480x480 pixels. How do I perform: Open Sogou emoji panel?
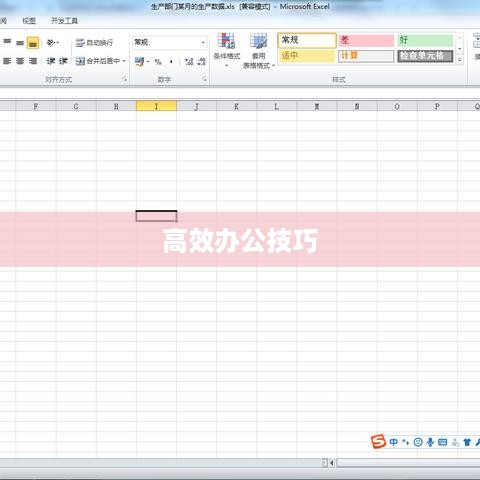tap(418, 442)
